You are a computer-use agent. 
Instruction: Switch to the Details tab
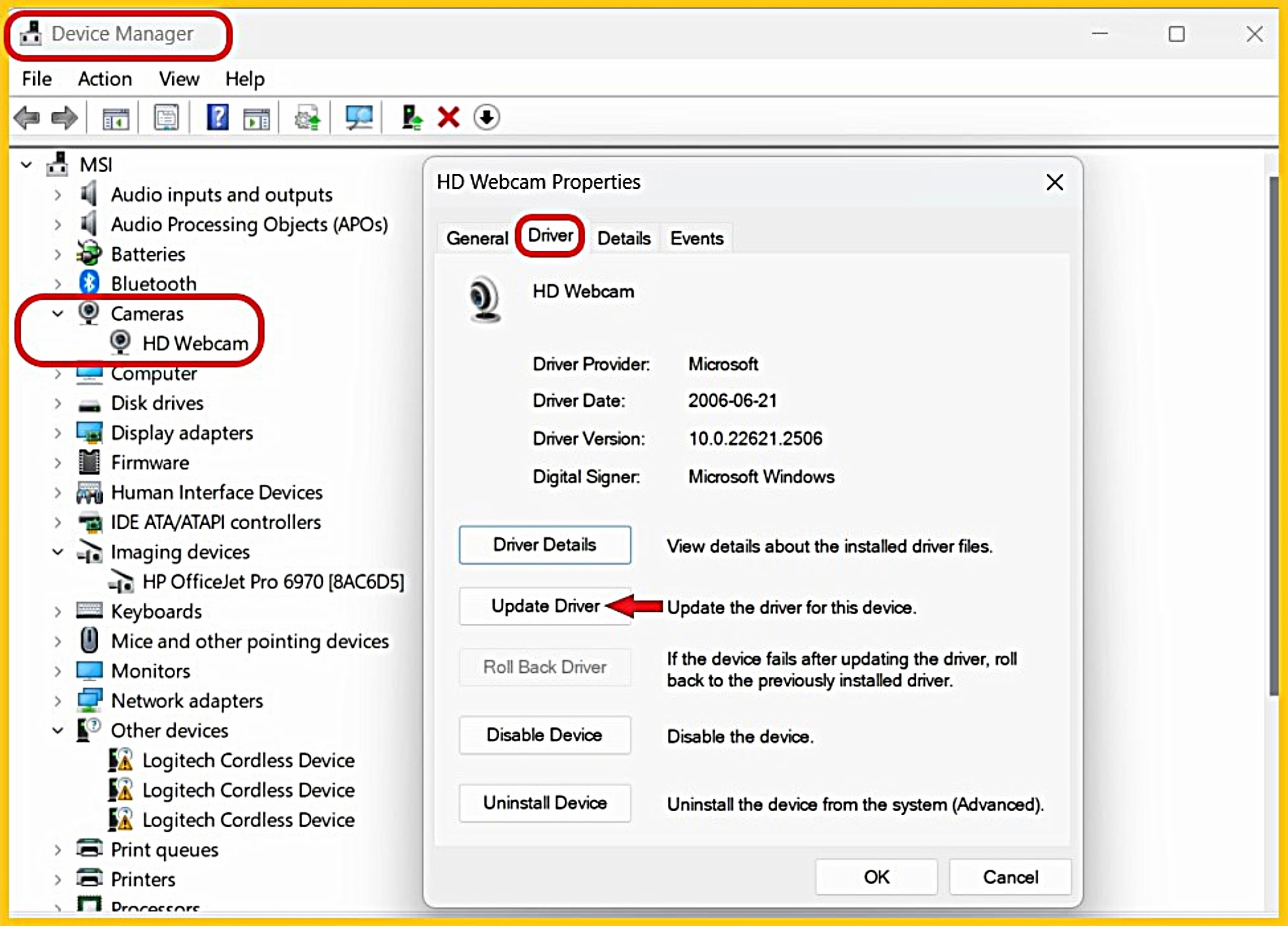pos(624,238)
